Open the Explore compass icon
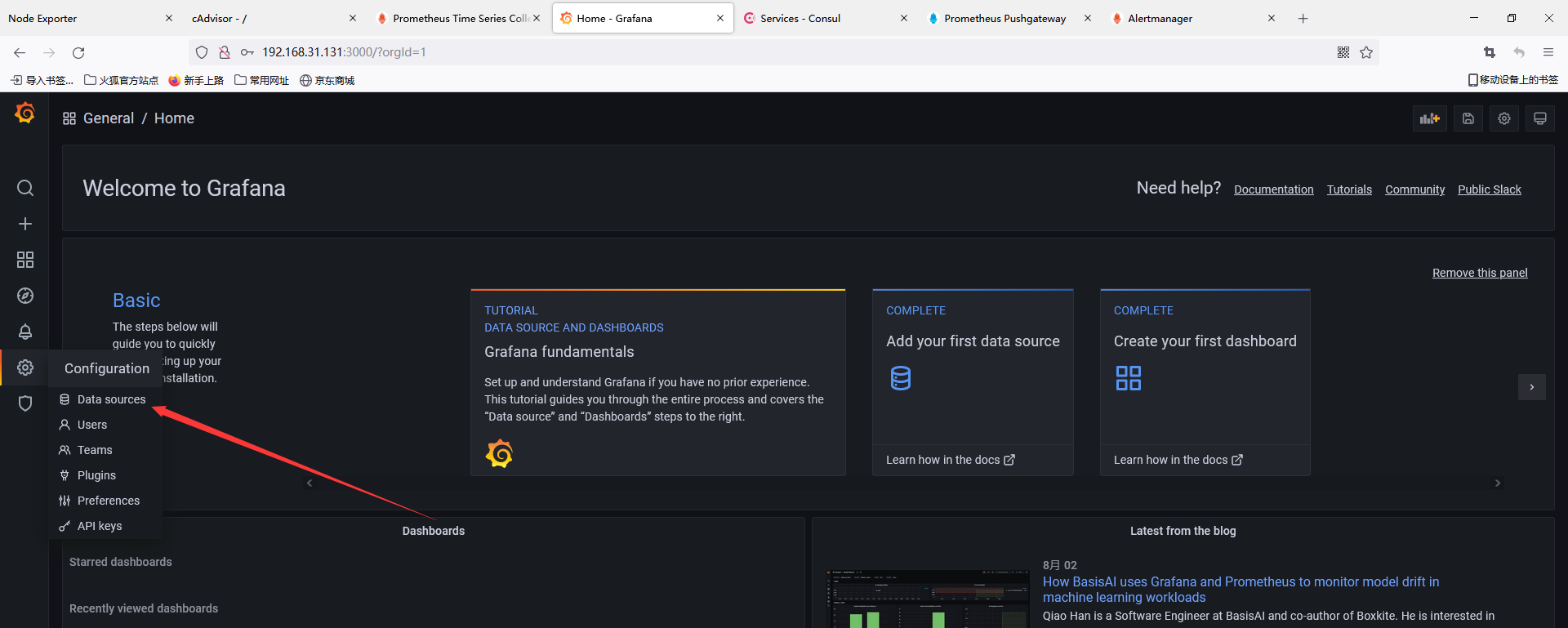Viewport: 1568px width, 628px height. (25, 296)
